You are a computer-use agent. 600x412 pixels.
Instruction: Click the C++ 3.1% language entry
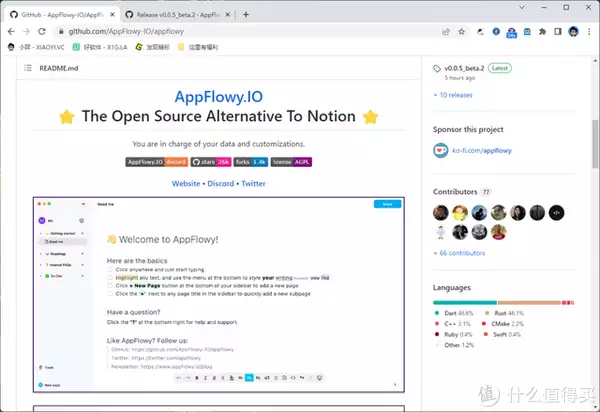[453, 324]
